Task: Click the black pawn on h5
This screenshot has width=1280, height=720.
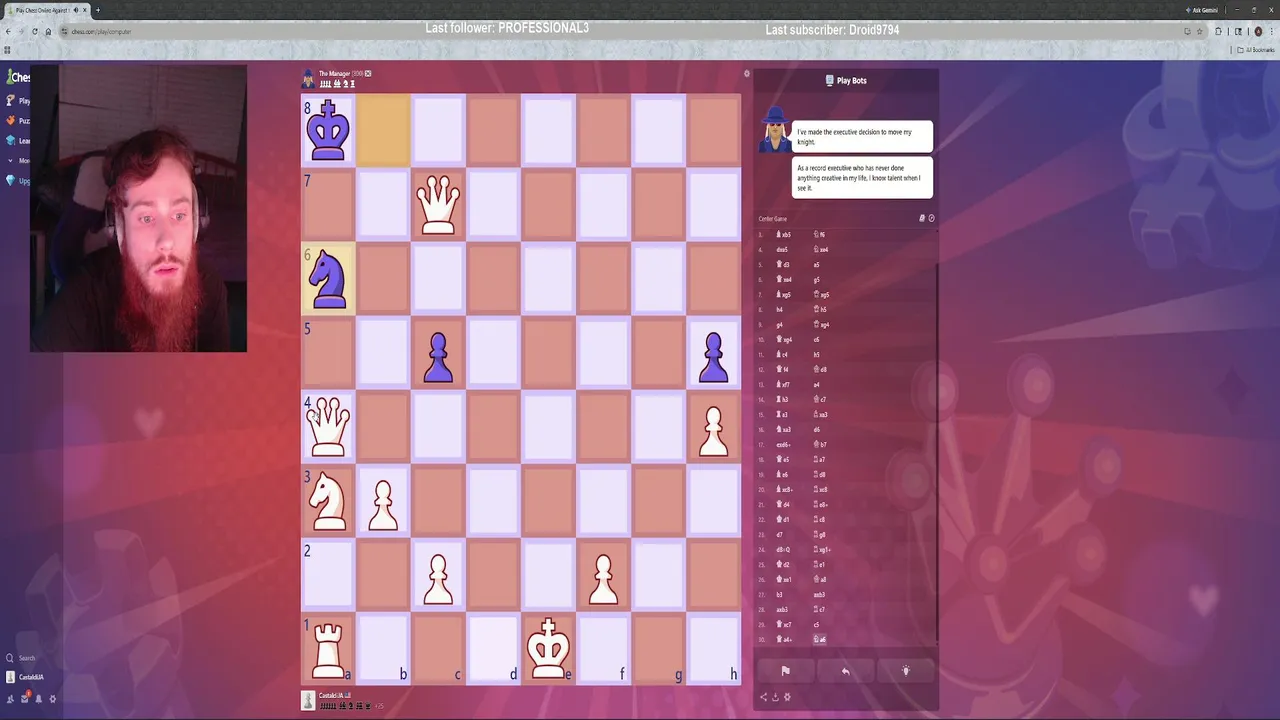Action: [x=713, y=357]
